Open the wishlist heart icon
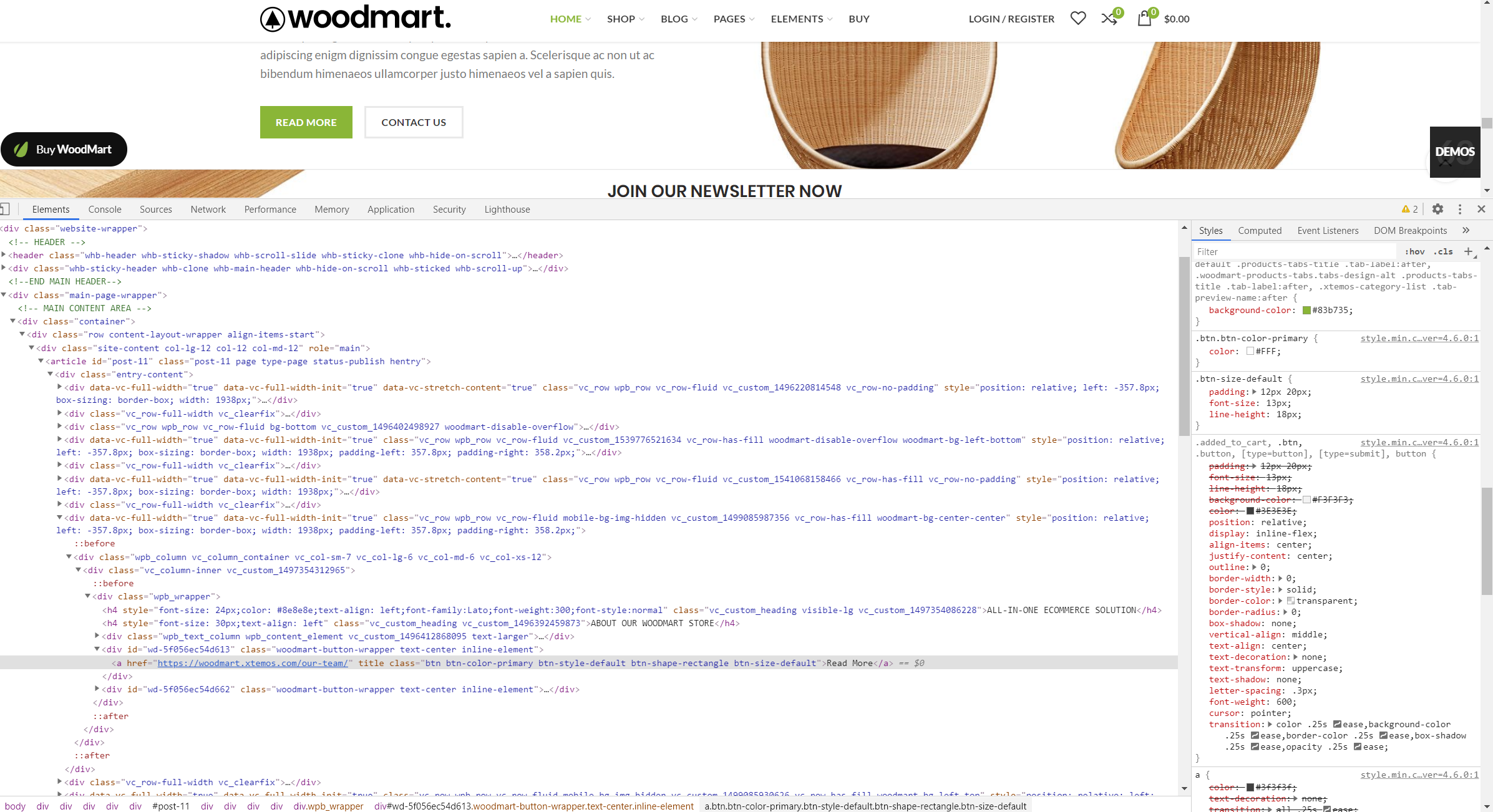The width and height of the screenshot is (1493, 812). click(1077, 18)
